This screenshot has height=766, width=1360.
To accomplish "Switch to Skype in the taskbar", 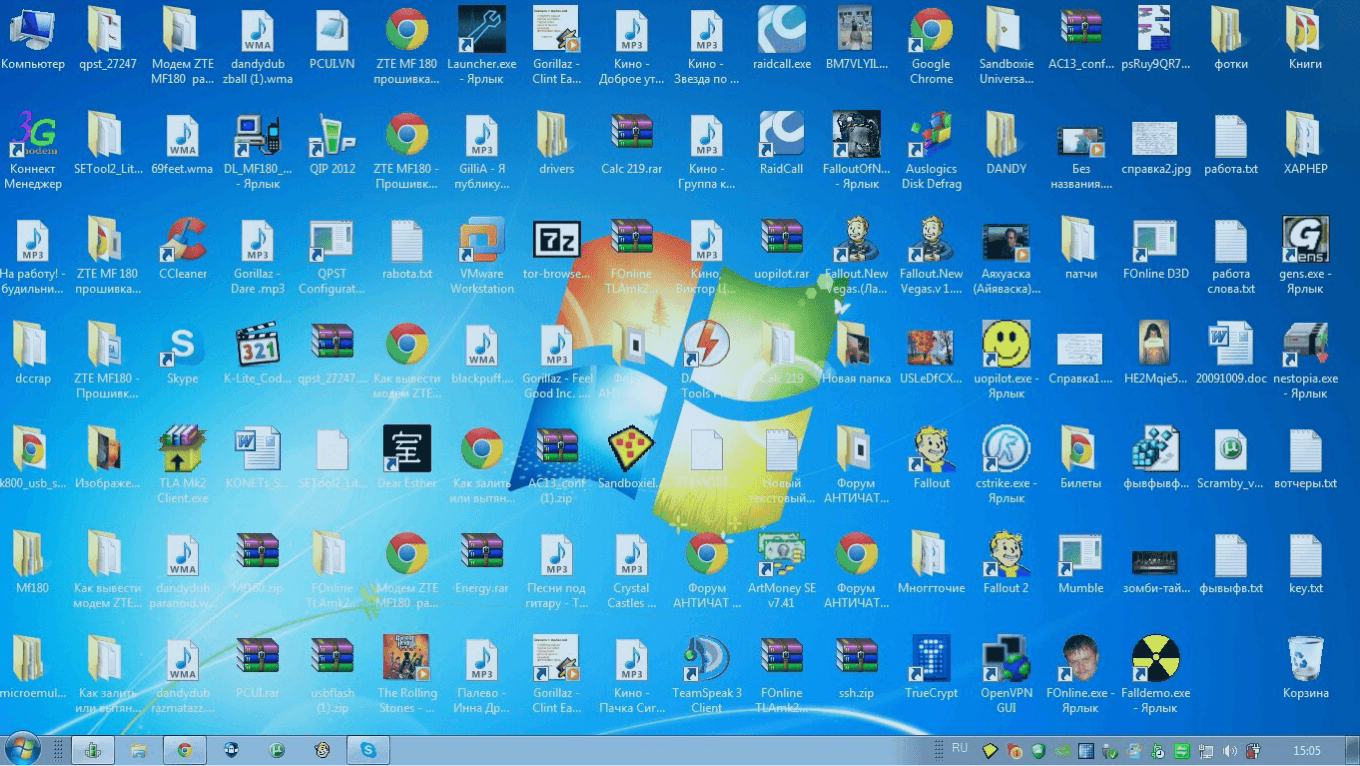I will point(368,750).
